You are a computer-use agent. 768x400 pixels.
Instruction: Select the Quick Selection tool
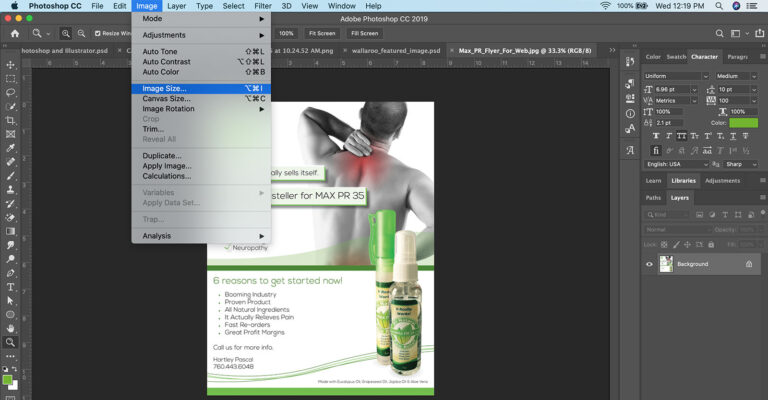[x=10, y=106]
